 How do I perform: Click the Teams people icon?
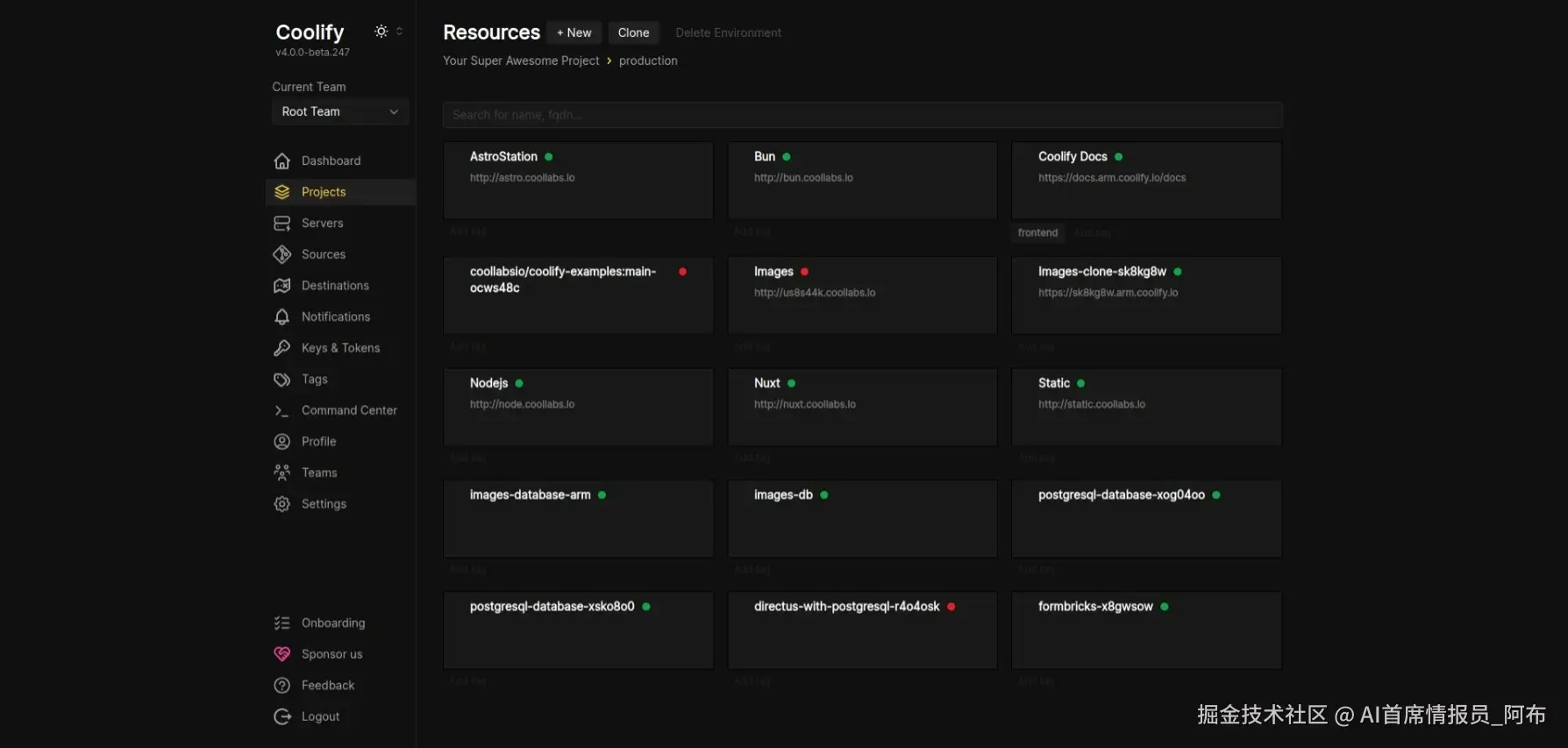282,473
